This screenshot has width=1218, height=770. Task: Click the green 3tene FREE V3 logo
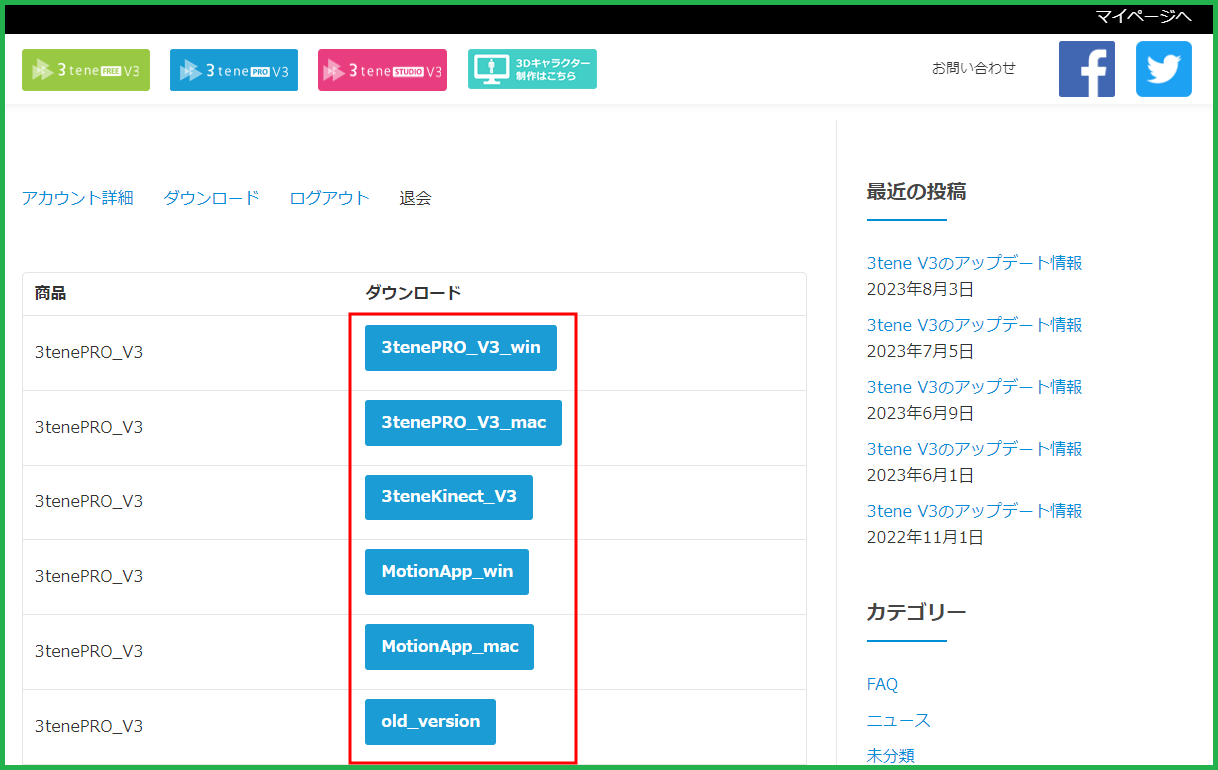[86, 70]
